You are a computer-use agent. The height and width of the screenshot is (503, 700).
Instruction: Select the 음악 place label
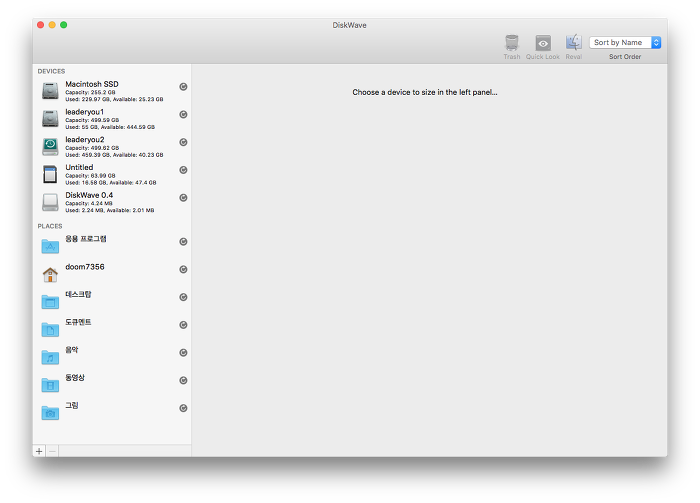point(71,349)
